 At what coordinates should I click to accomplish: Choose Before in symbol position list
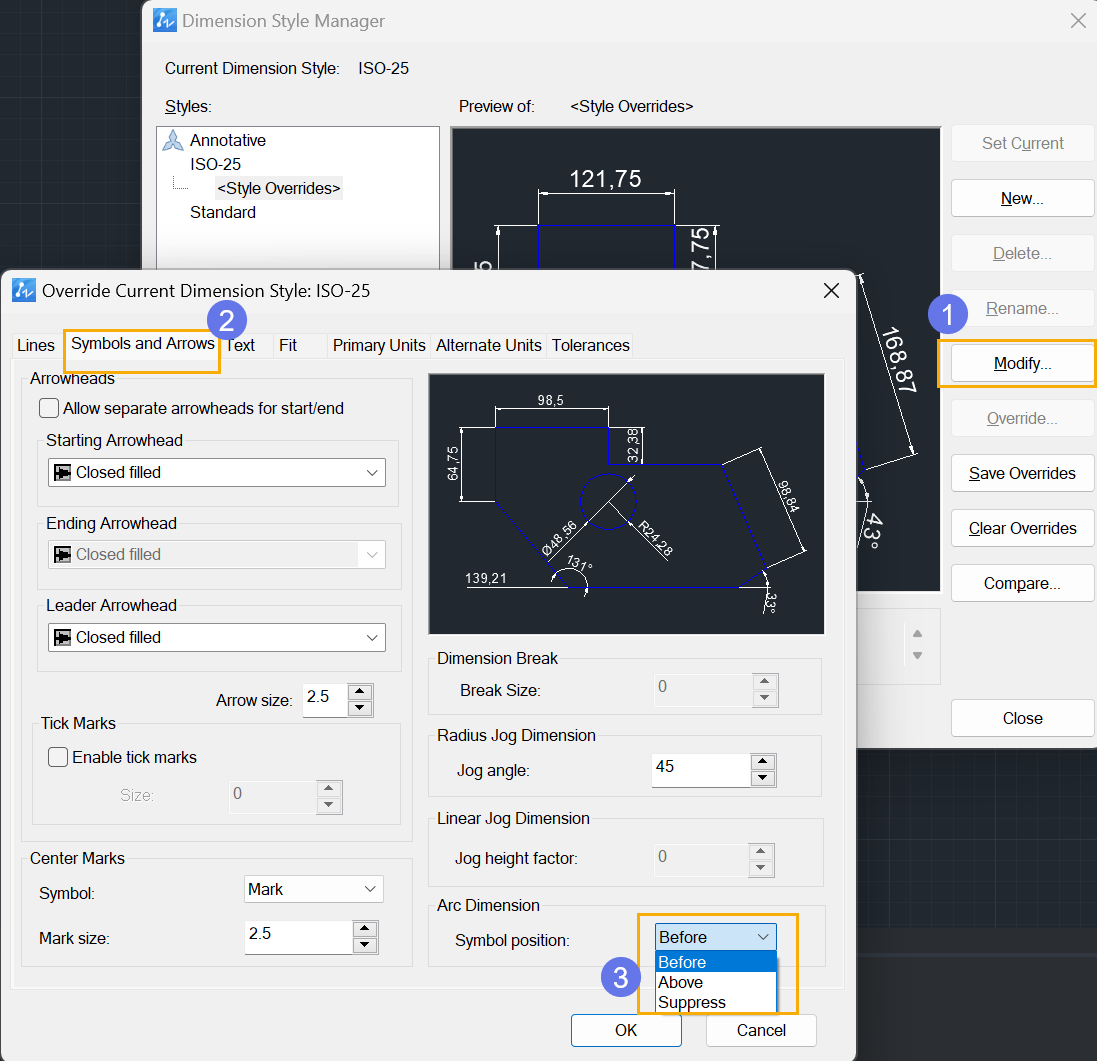tap(716, 962)
